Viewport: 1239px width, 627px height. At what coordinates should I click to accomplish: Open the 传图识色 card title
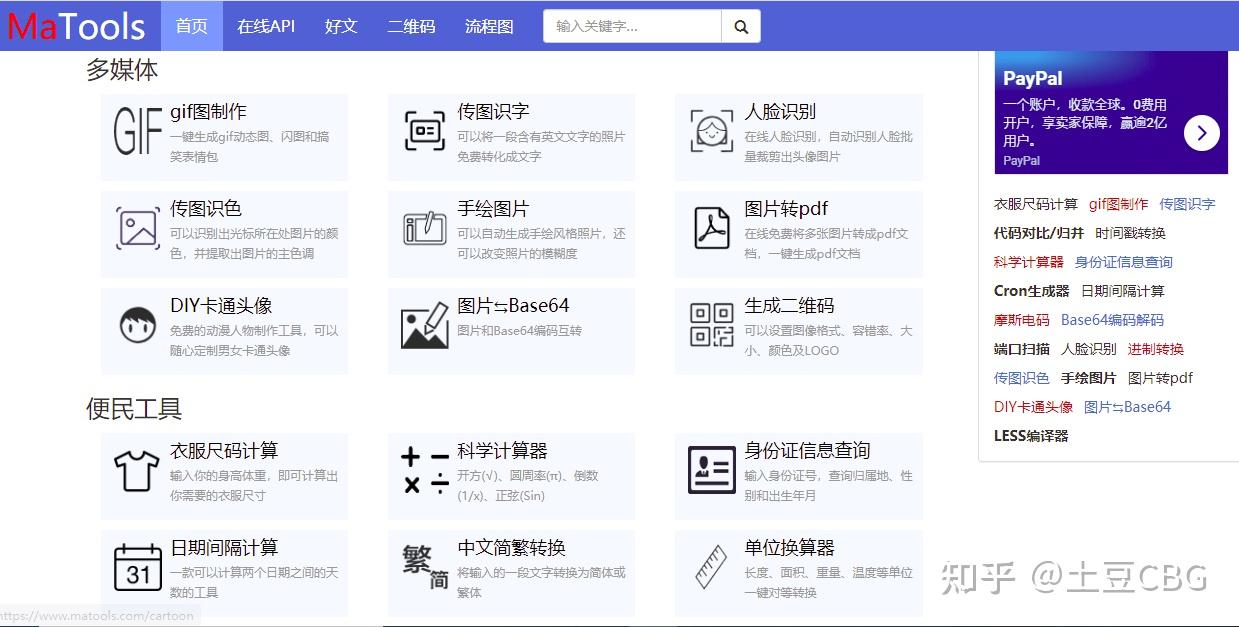206,209
